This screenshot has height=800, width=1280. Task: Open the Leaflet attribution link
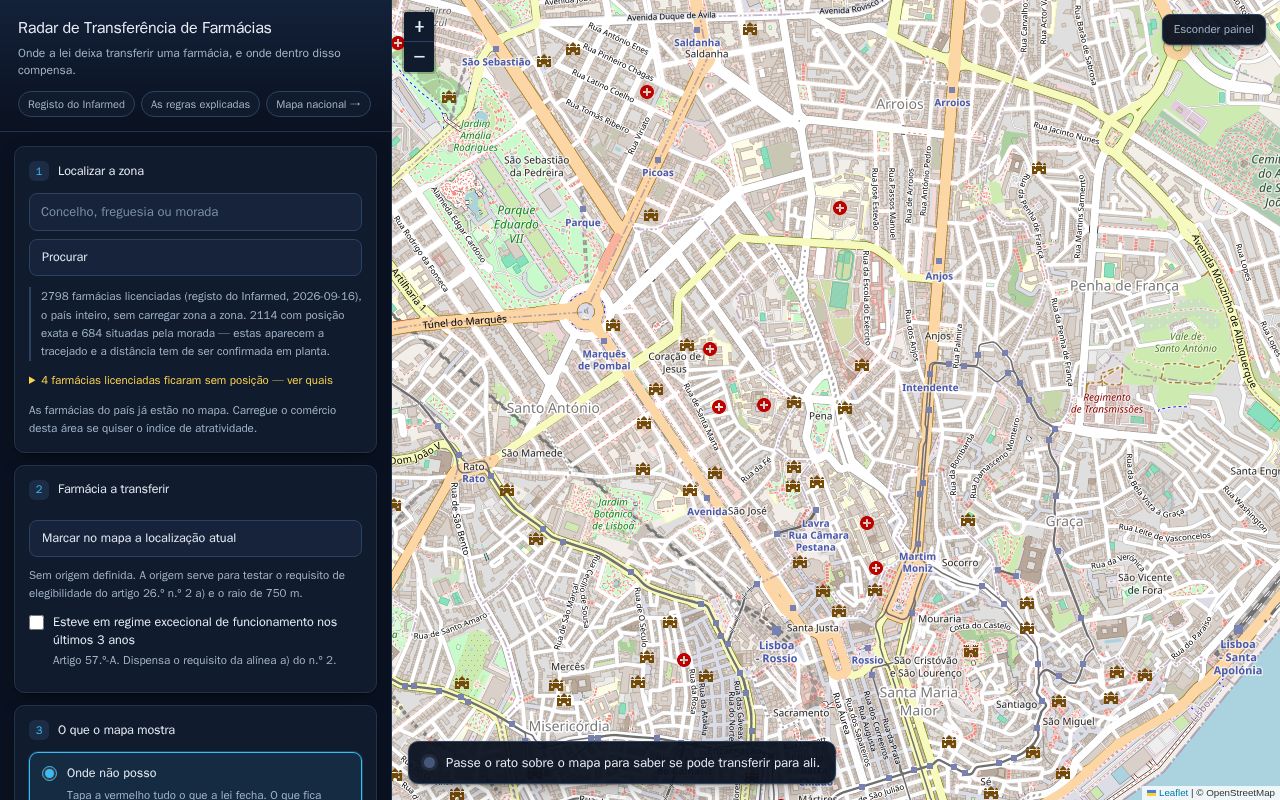click(x=1167, y=793)
